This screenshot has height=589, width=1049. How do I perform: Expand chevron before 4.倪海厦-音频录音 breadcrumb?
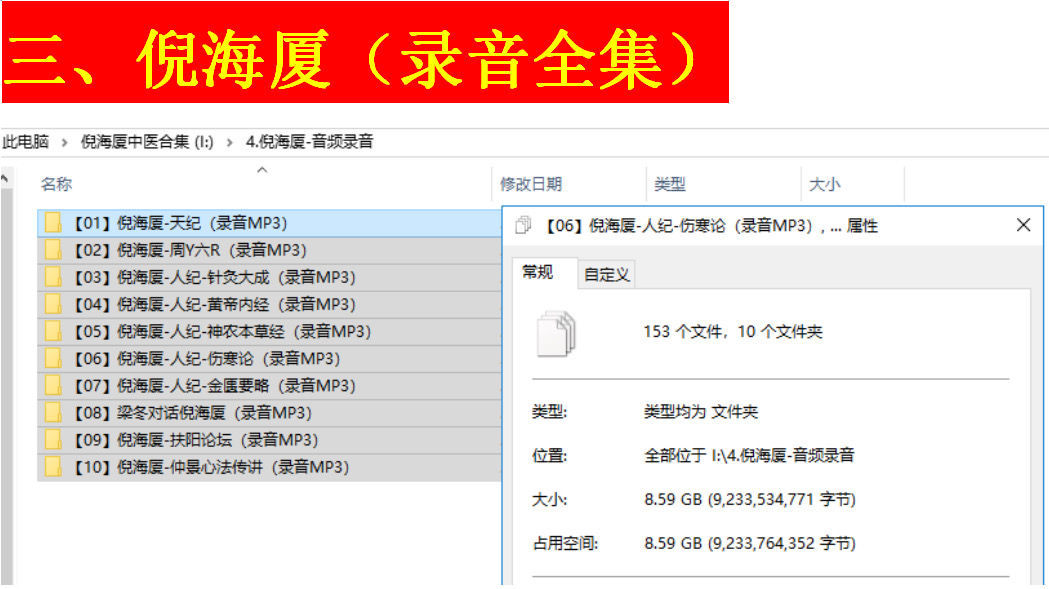tap(230, 142)
